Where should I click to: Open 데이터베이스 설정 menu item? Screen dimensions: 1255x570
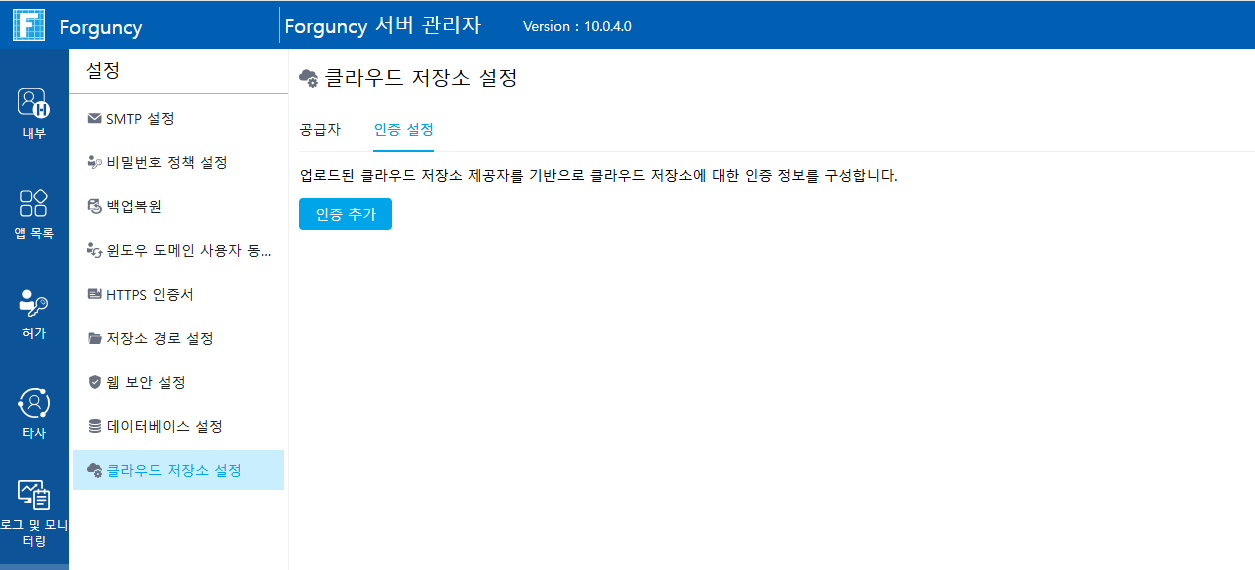tap(178, 426)
